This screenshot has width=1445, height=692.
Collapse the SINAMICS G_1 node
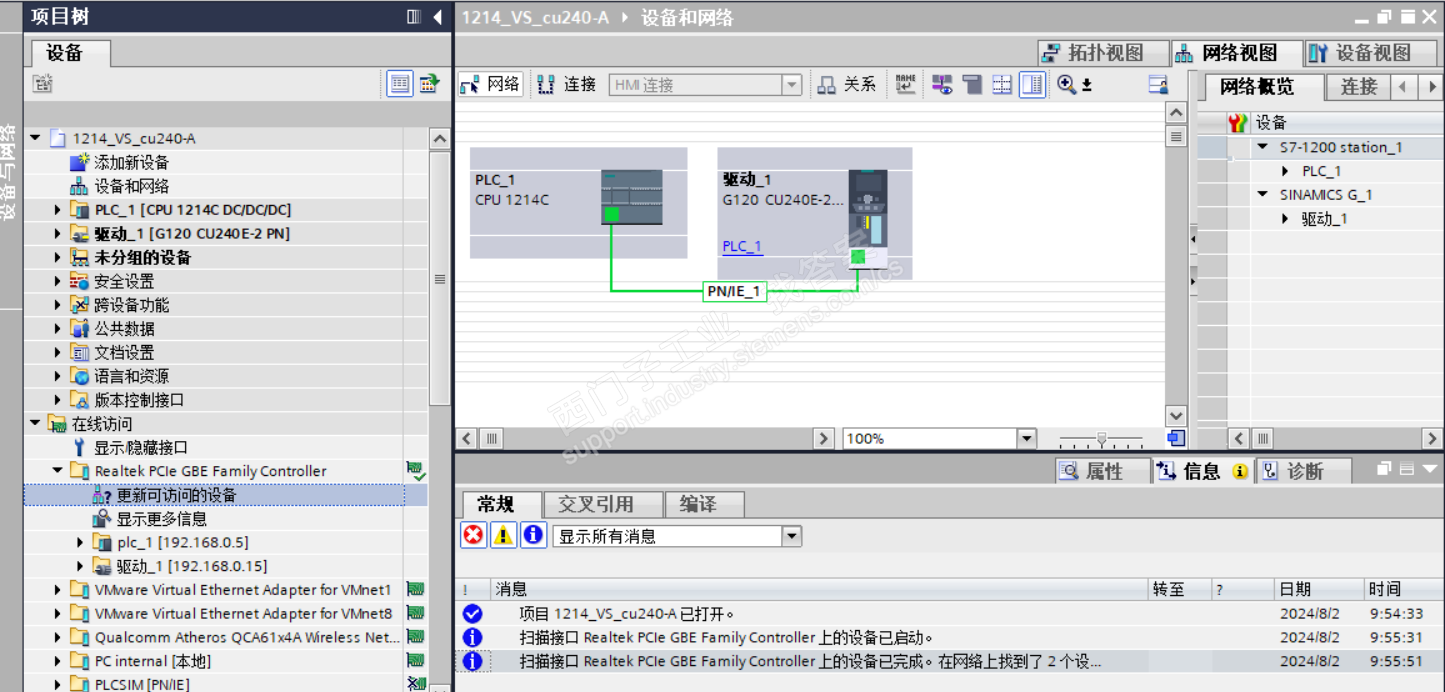coord(1264,195)
